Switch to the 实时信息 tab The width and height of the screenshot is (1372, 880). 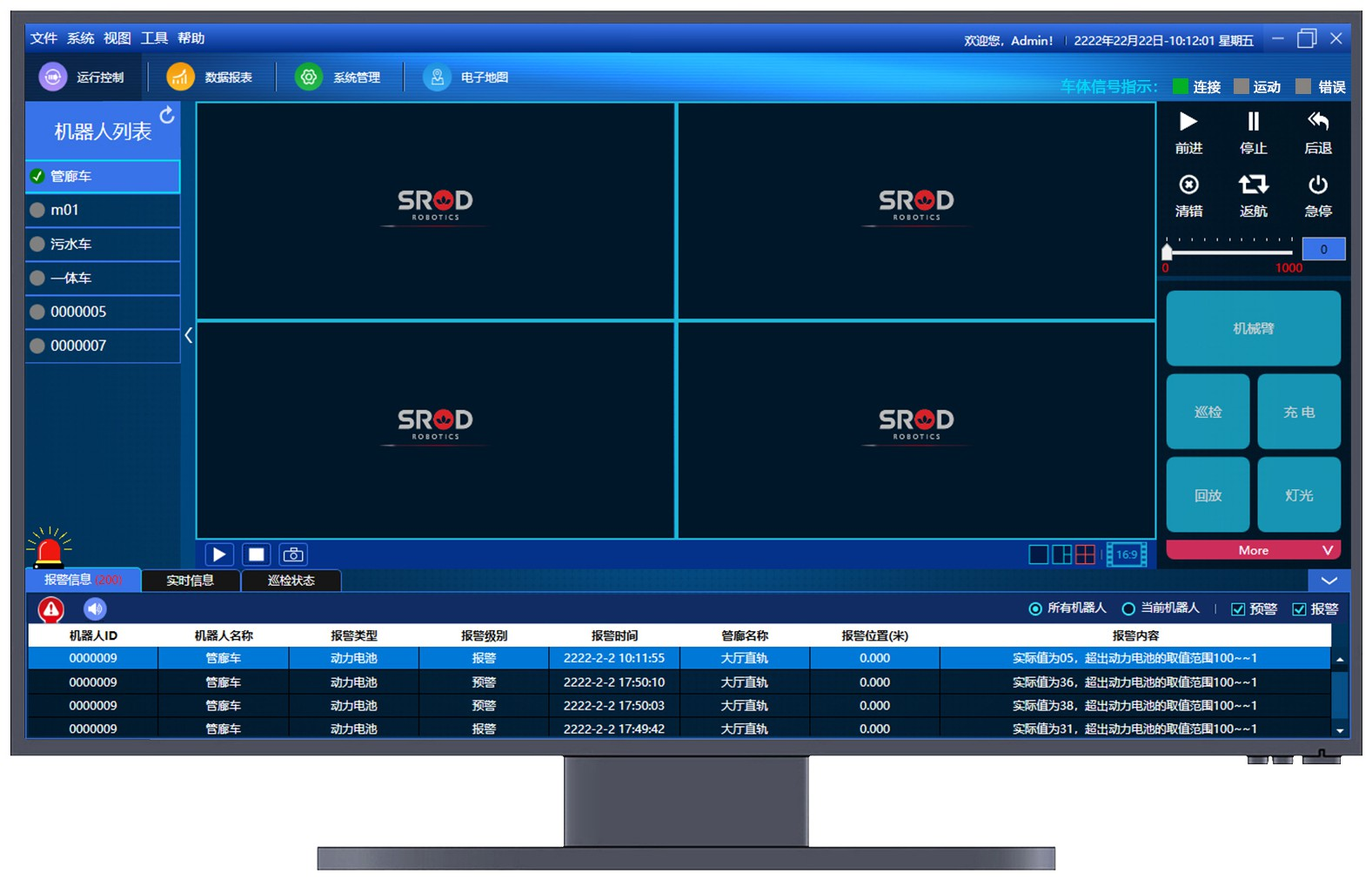191,581
